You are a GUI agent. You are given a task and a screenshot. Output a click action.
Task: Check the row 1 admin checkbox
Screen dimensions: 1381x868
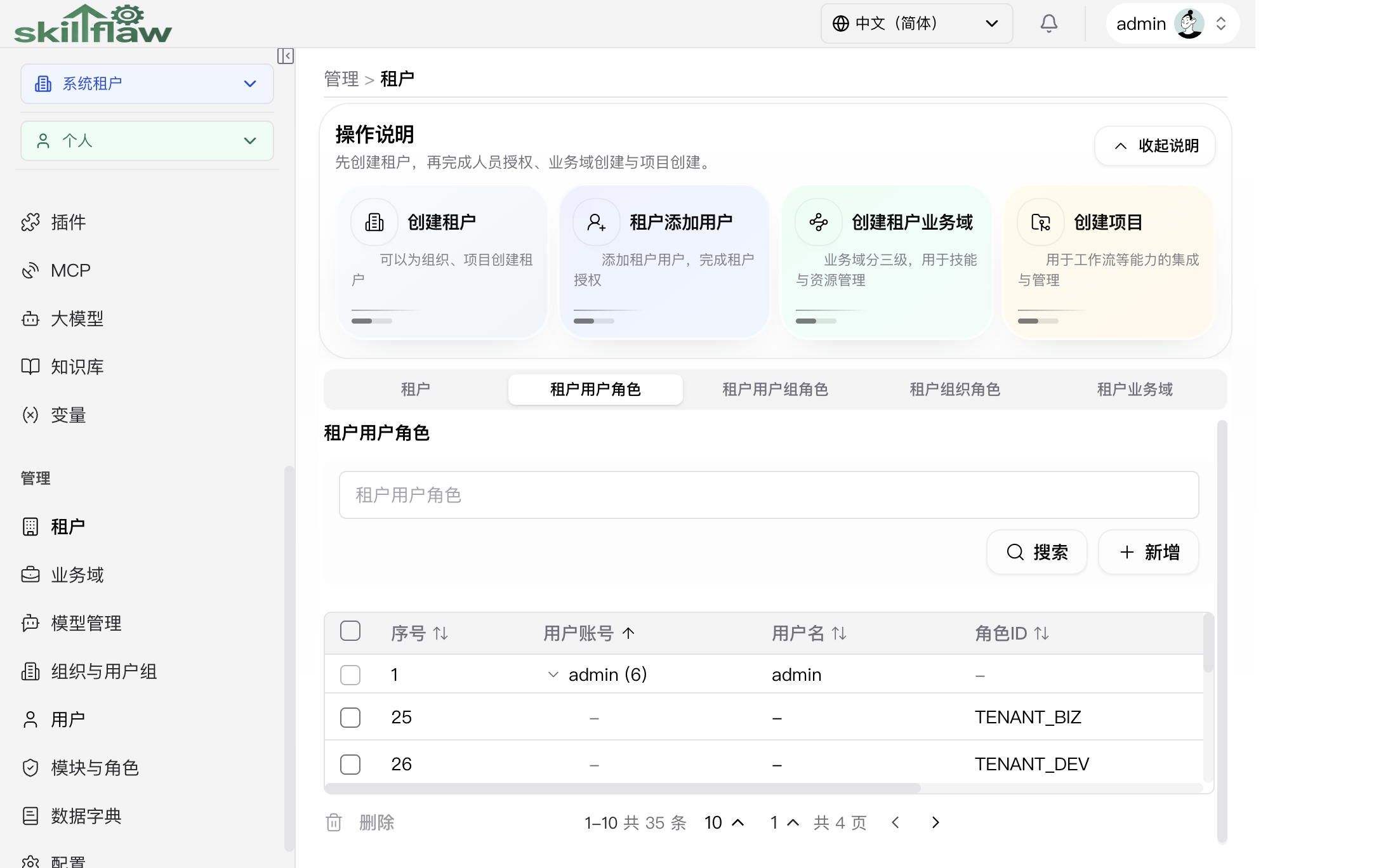pyautogui.click(x=350, y=674)
